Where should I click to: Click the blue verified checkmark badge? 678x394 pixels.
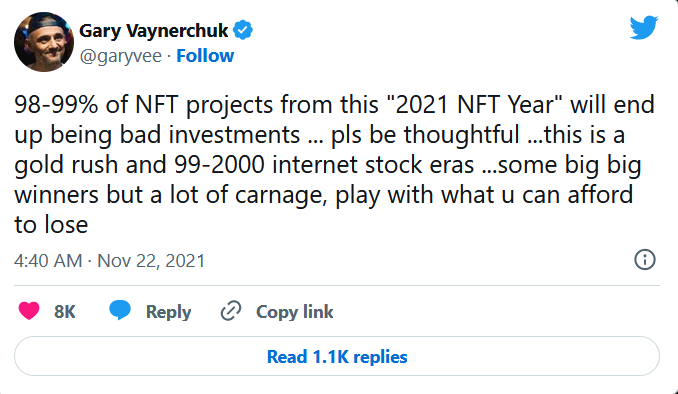(243, 30)
